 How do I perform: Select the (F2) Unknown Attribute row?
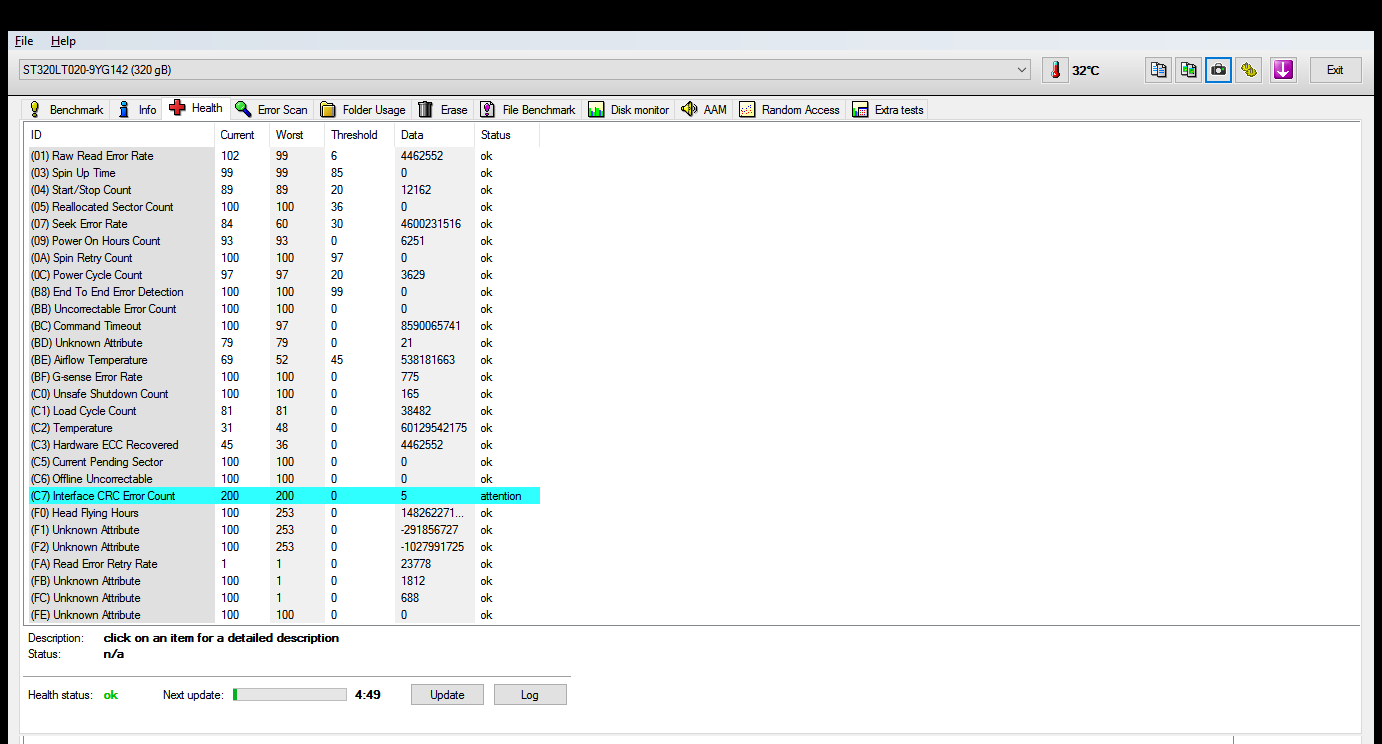coord(284,547)
